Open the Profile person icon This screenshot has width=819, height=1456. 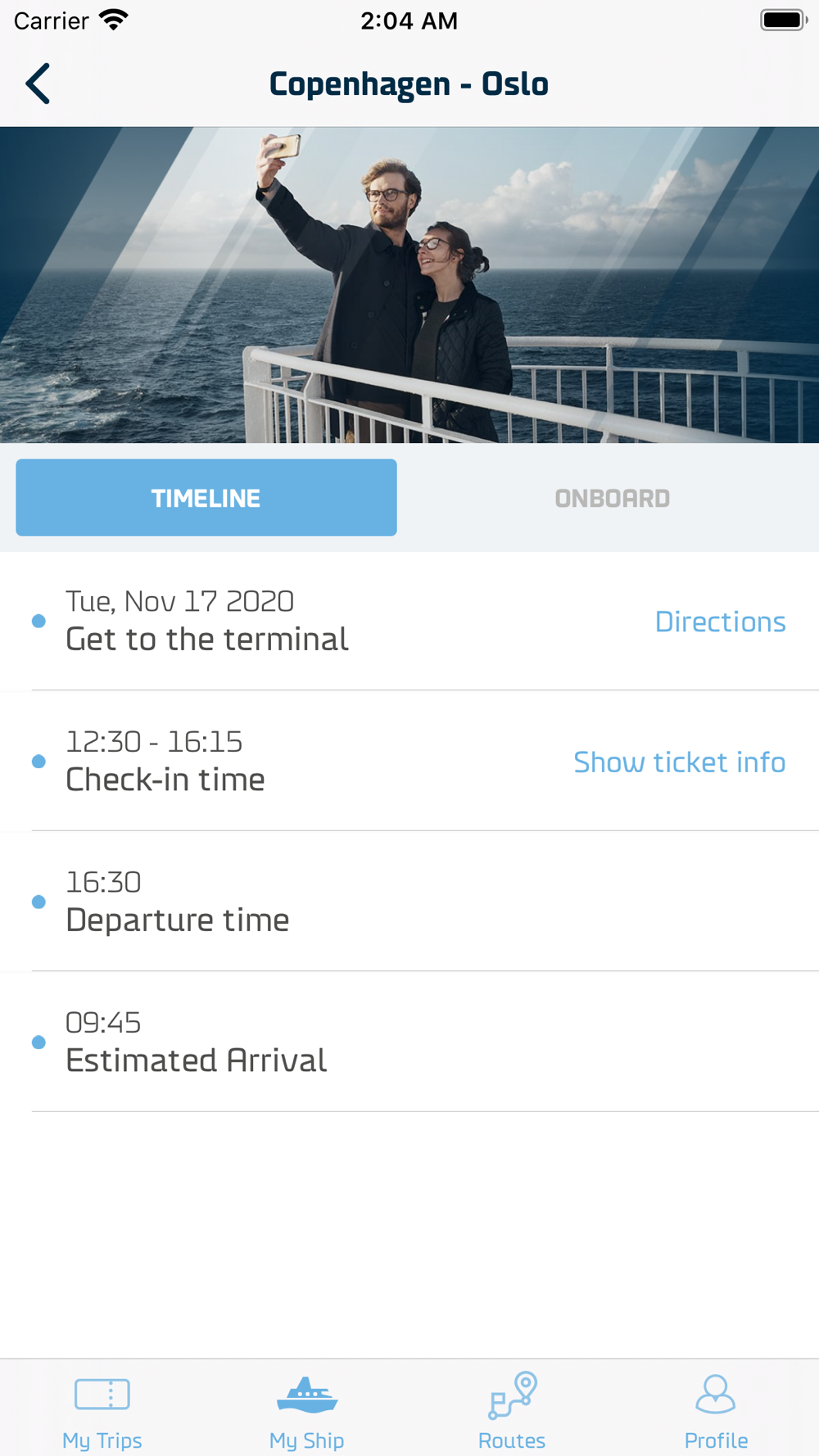click(716, 1394)
